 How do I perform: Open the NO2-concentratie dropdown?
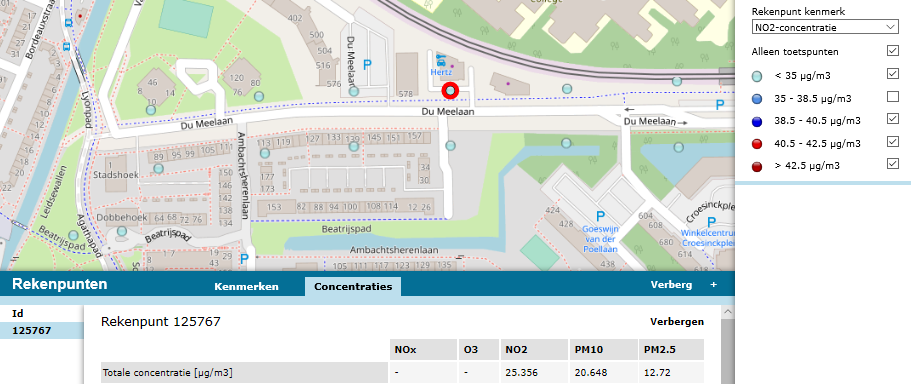coord(824,27)
